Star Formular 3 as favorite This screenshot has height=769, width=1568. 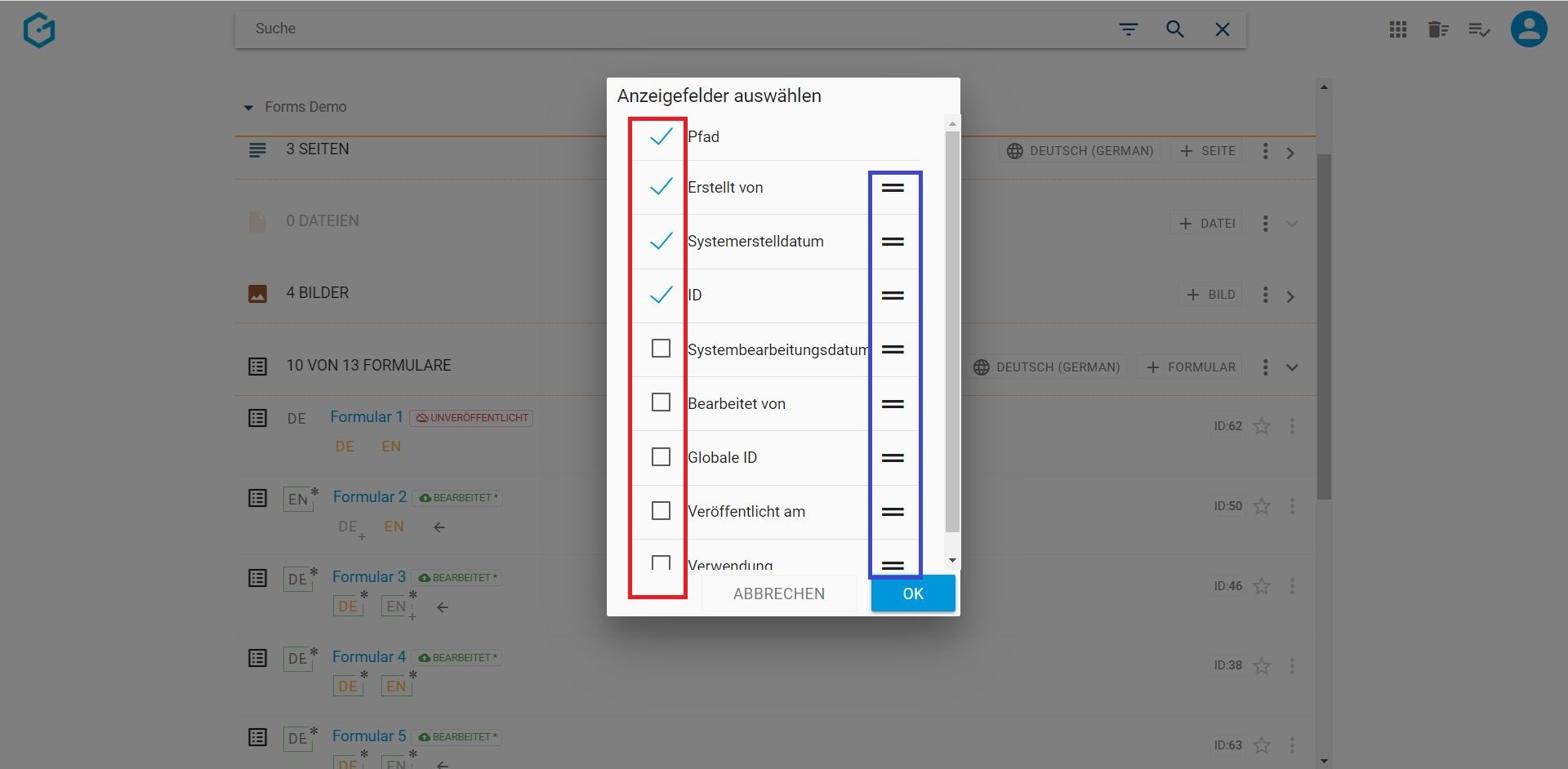pos(1262,586)
